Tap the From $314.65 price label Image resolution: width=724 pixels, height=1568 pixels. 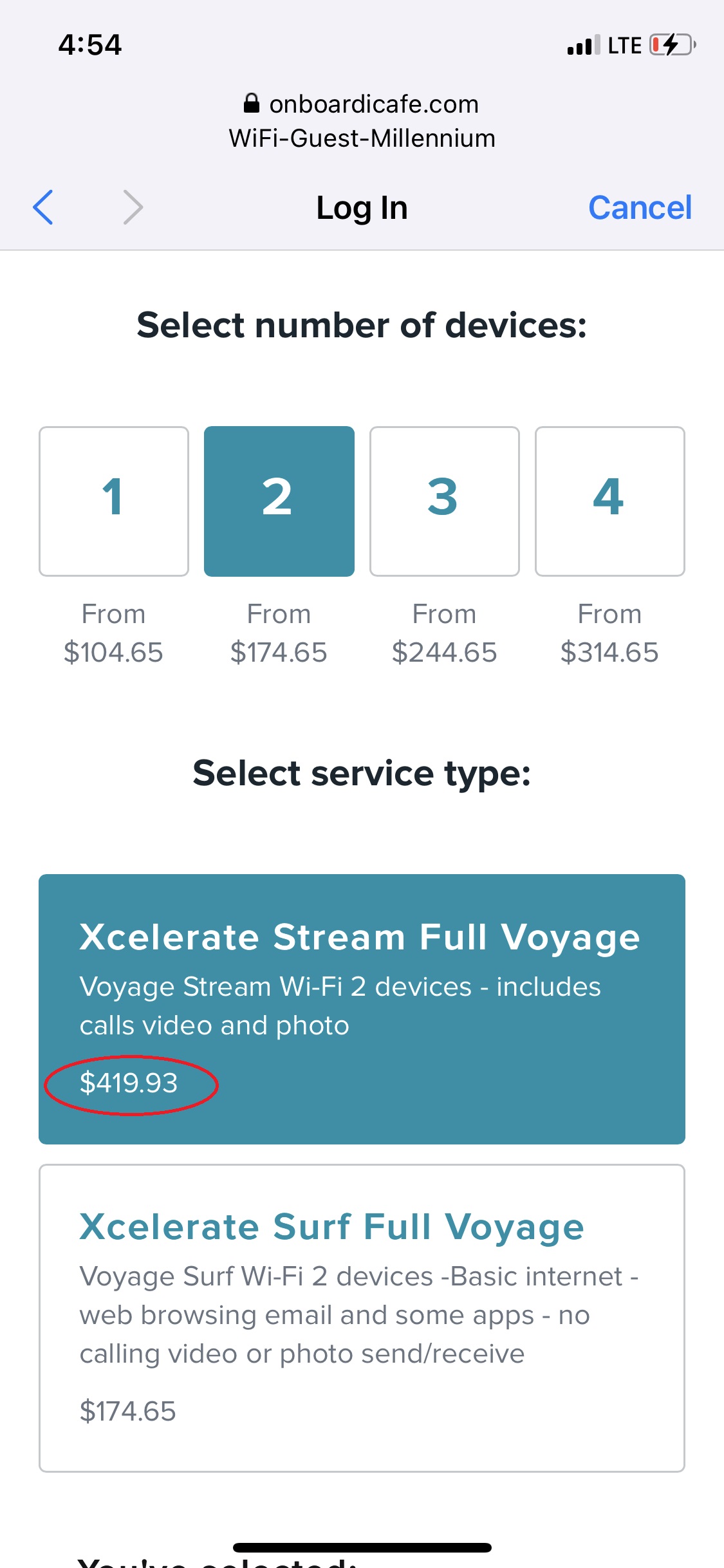click(610, 633)
